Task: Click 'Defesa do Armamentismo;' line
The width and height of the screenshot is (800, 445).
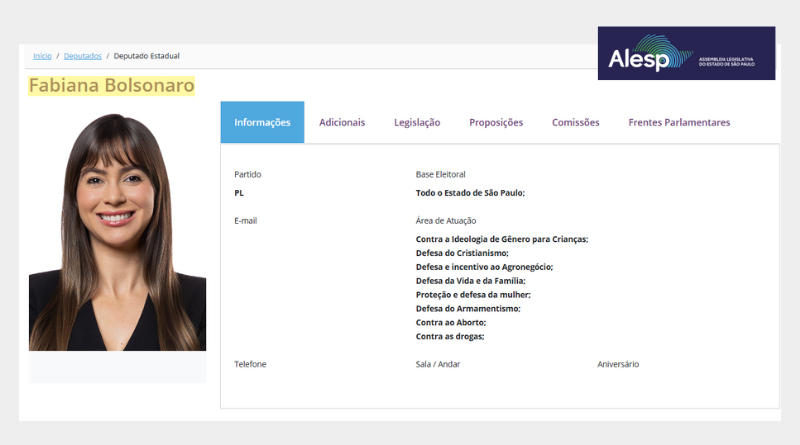Action: coord(468,309)
